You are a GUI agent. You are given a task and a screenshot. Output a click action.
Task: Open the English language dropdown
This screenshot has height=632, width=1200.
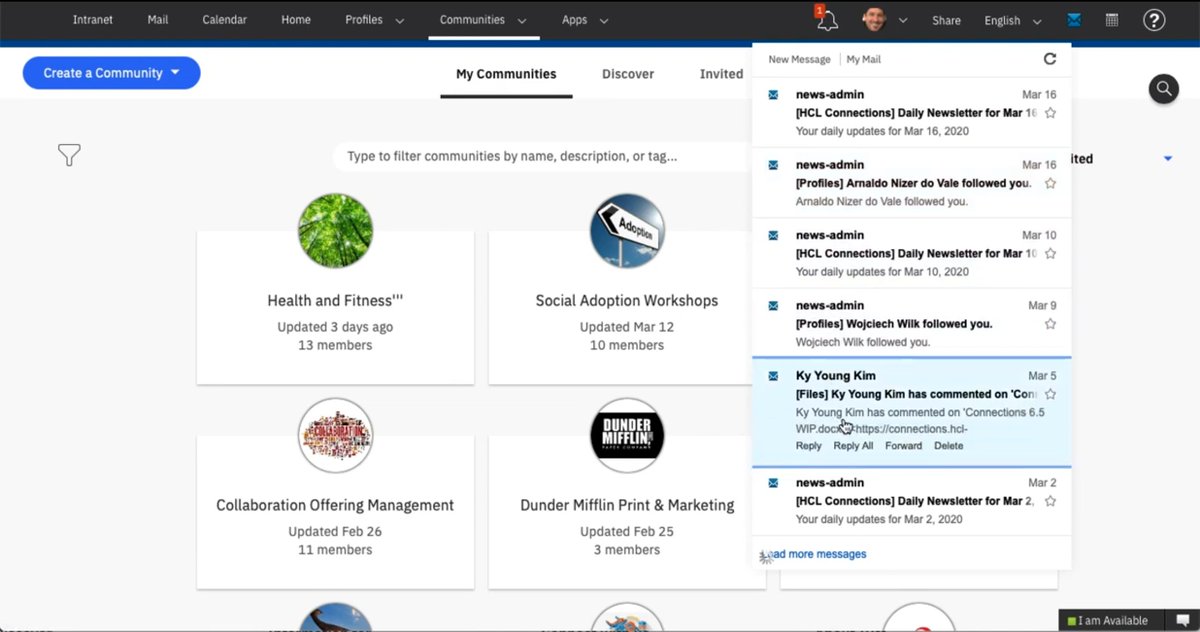[x=1013, y=20]
